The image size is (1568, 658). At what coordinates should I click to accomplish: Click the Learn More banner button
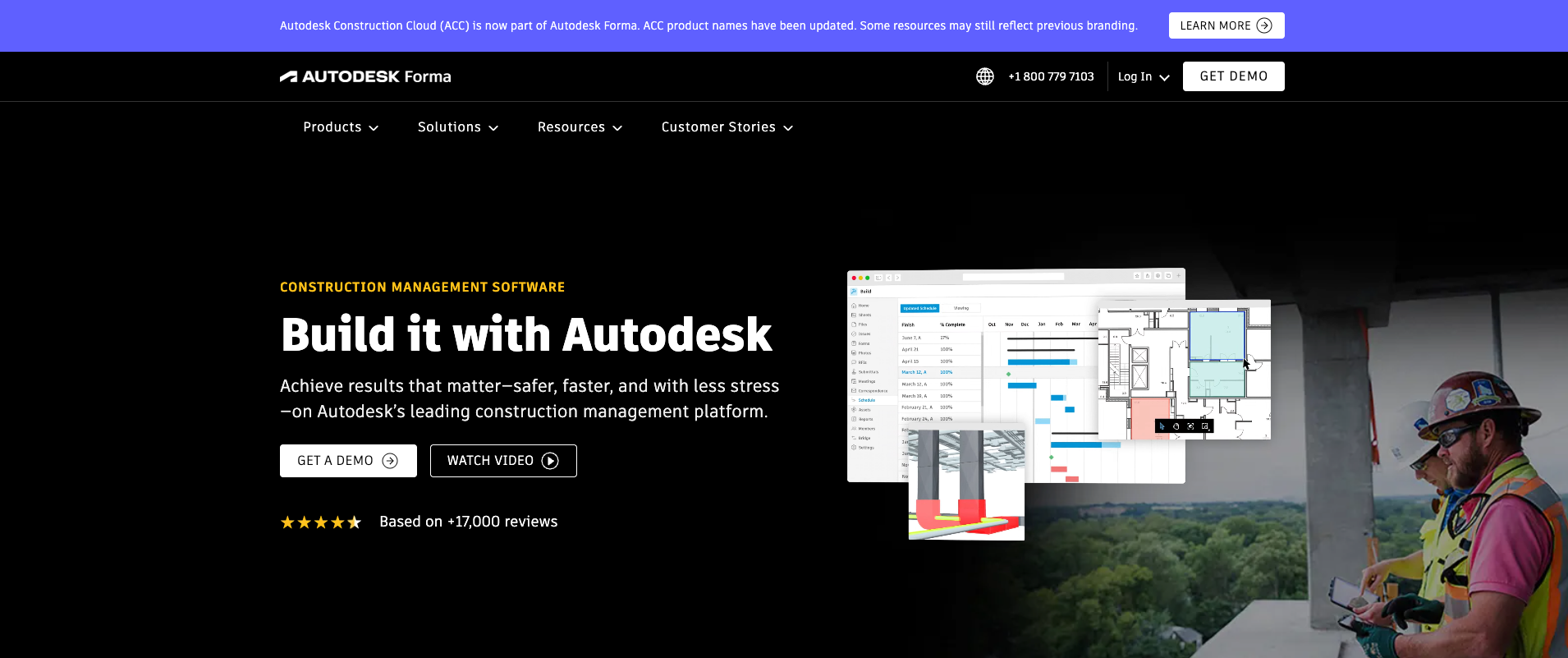click(x=1226, y=25)
